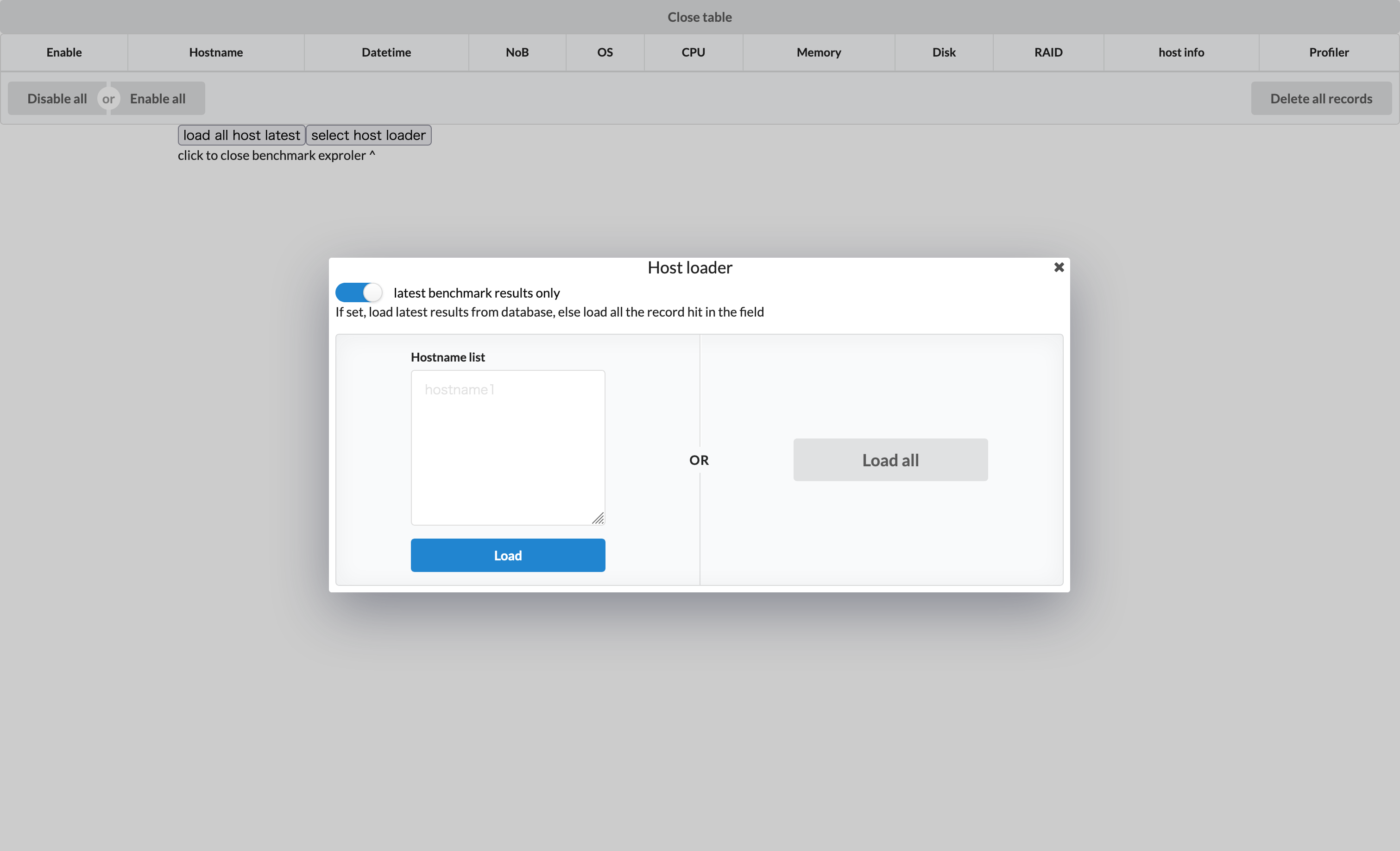Screen dimensions: 1400x851
Task: Click the Memory column header
Action: click(x=819, y=52)
